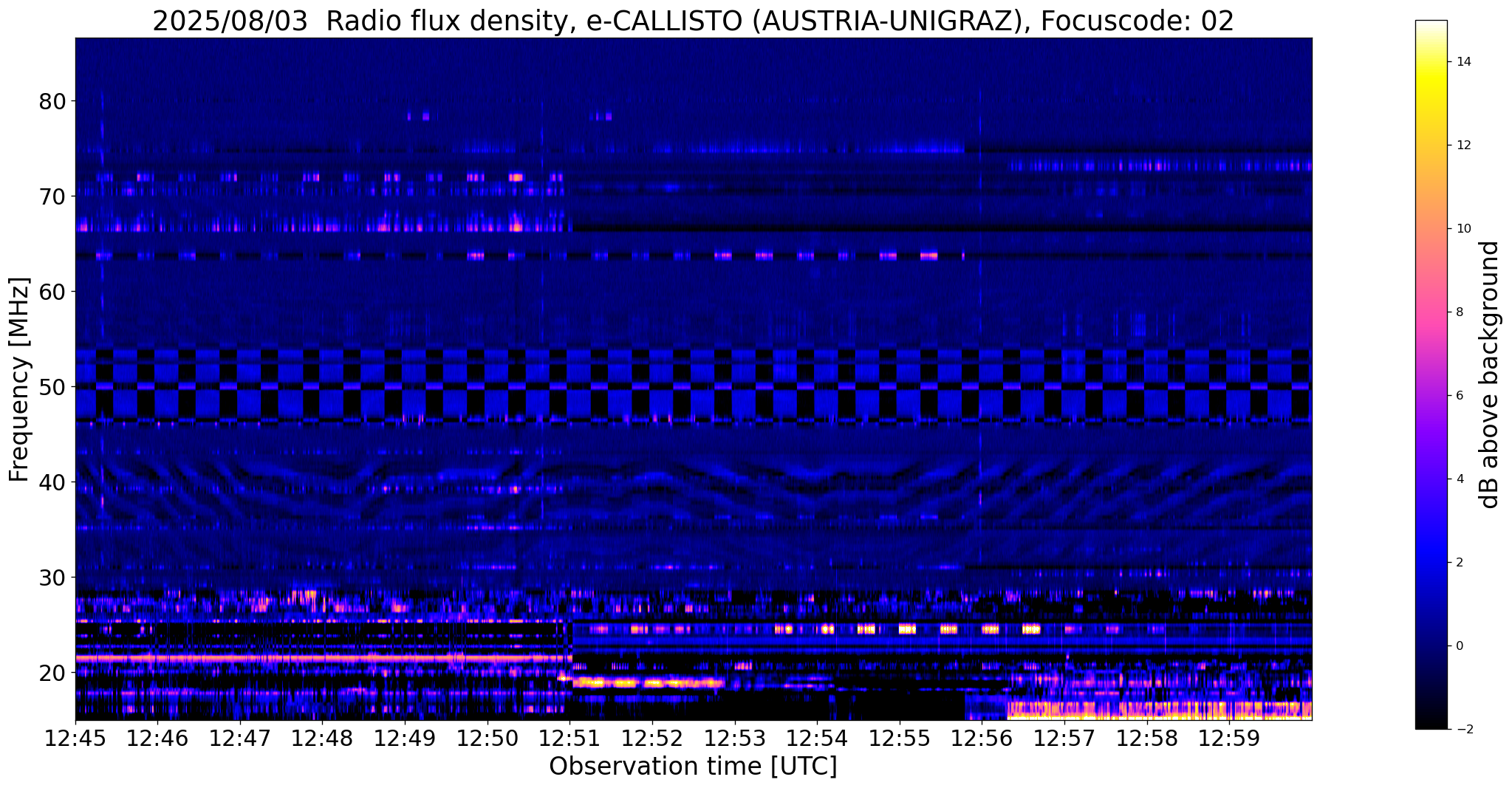Click the 60 MHz frequency tick label

tap(52, 292)
